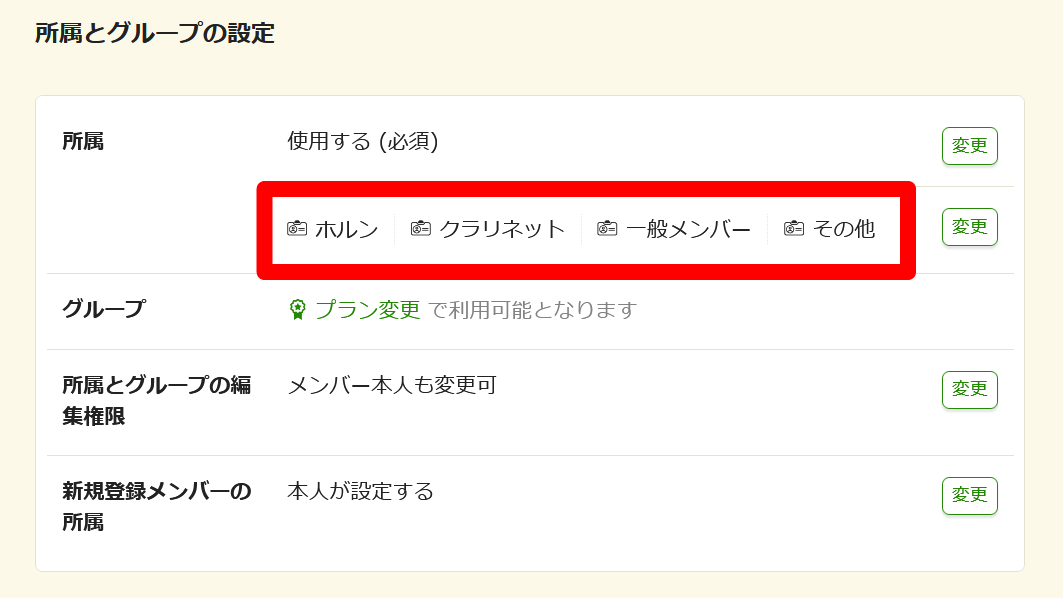Click the 本人が設定する value text
The width and height of the screenshot is (1063, 598).
pos(361,491)
